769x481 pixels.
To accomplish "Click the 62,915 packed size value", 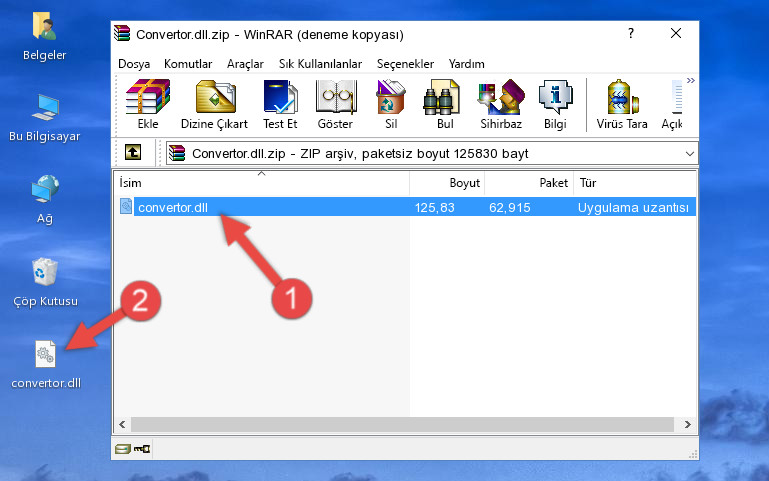I will tap(510, 207).
